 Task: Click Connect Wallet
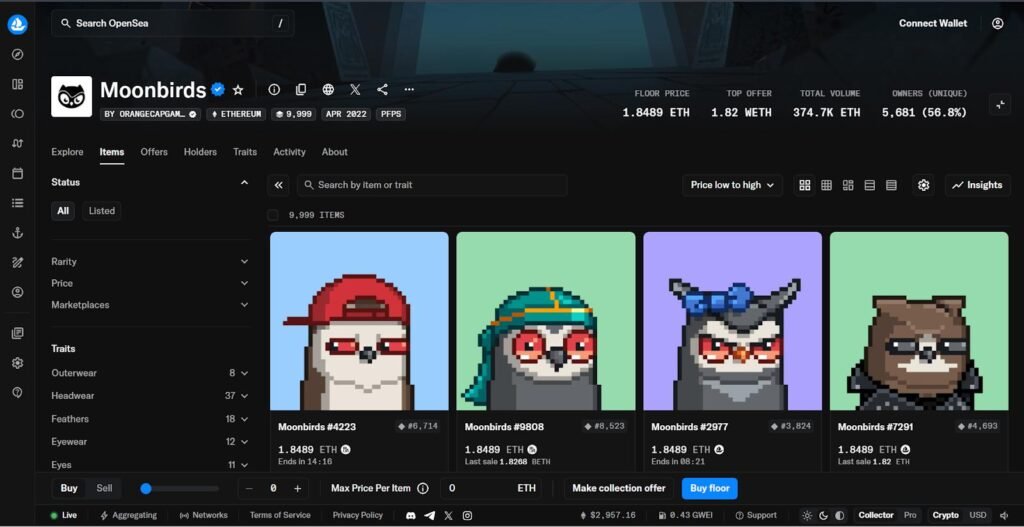(x=933, y=24)
